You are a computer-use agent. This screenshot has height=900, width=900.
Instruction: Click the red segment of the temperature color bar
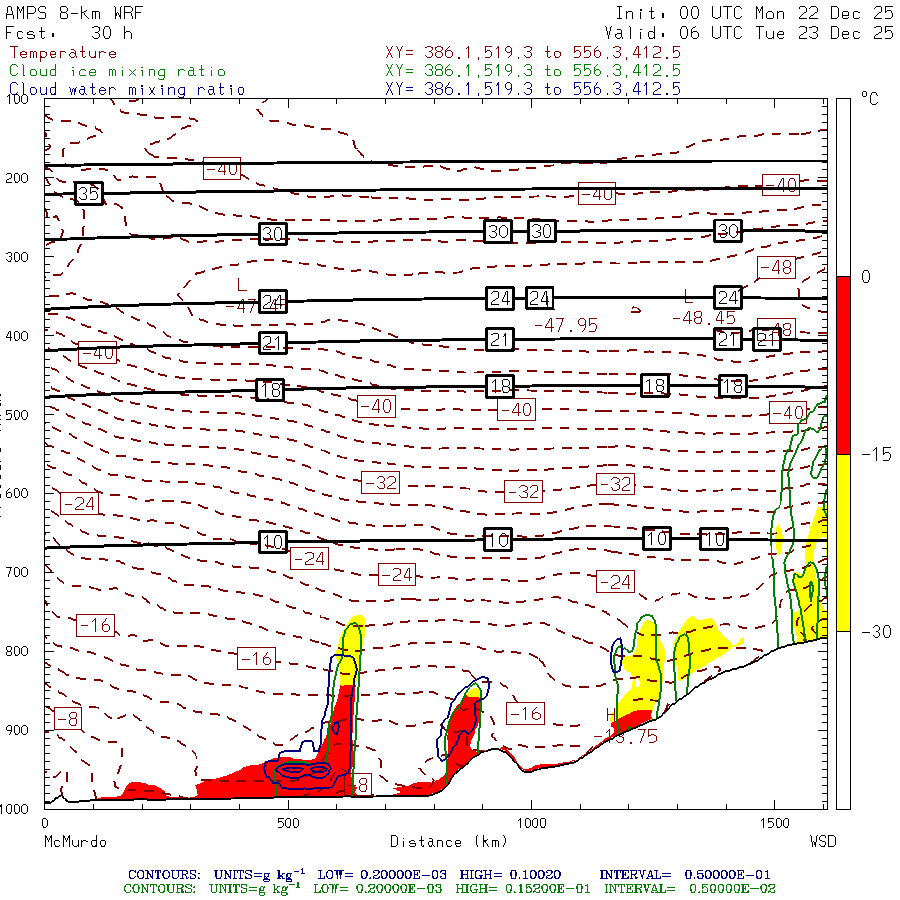pyautogui.click(x=843, y=365)
